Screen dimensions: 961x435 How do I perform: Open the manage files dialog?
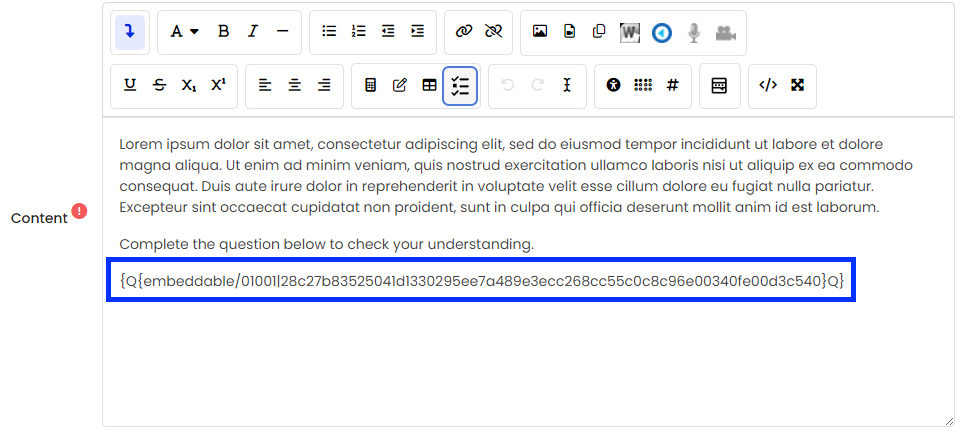(599, 32)
